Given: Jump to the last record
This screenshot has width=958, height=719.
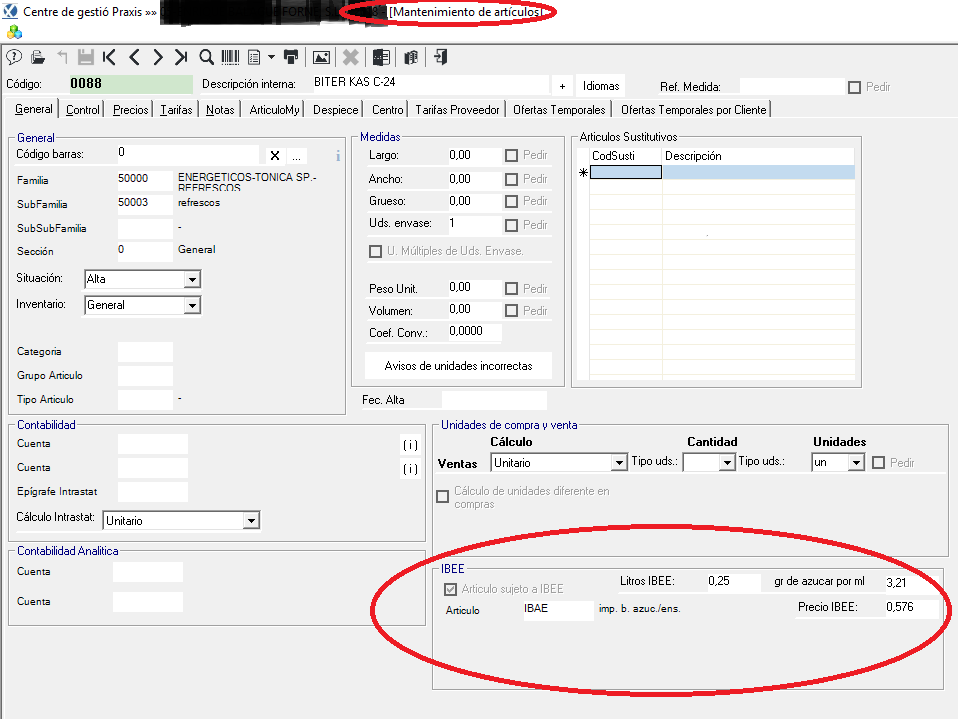Looking at the screenshot, I should pyautogui.click(x=181, y=57).
